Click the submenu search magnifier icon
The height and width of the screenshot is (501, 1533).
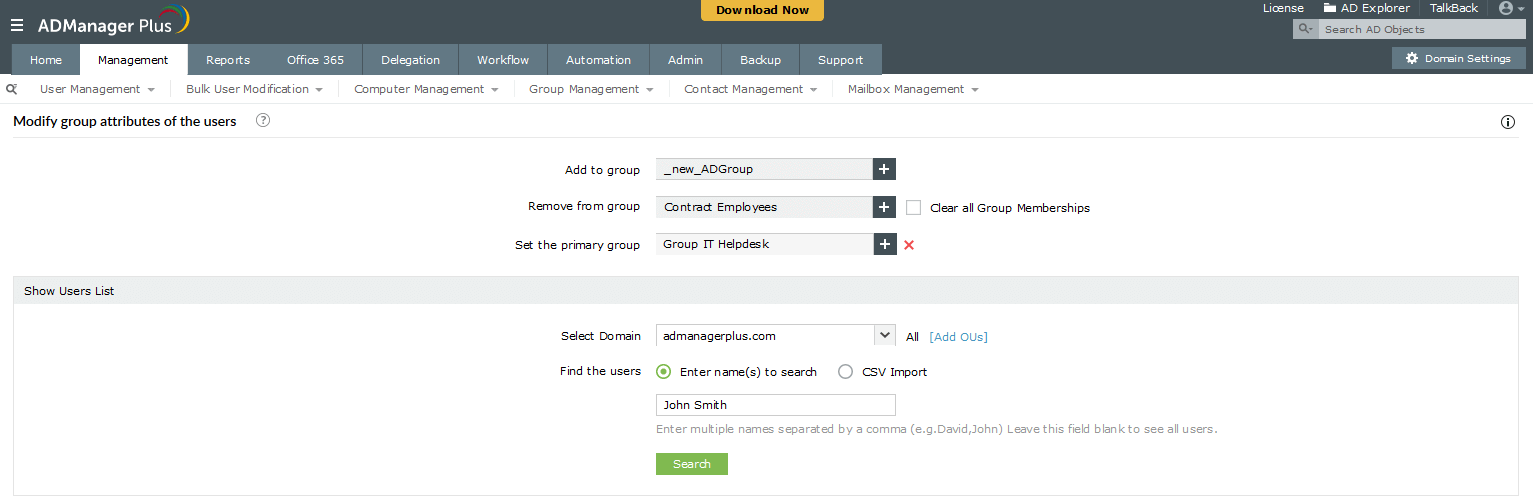click(12, 89)
